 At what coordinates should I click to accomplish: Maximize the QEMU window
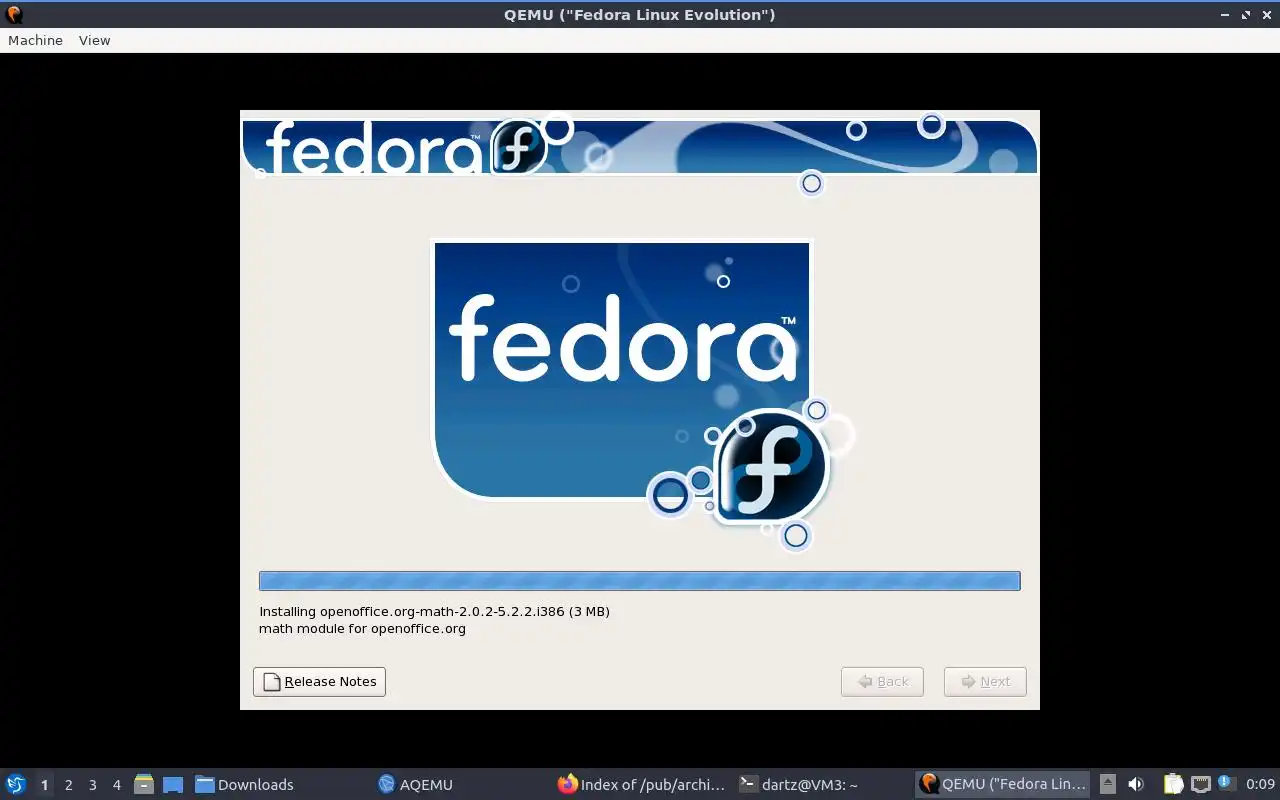coord(1246,15)
